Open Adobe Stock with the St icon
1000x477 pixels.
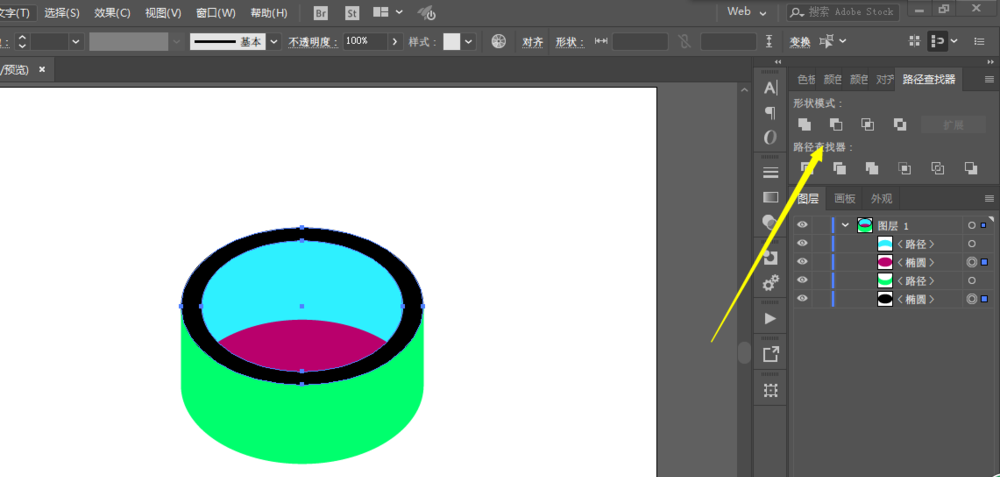[x=352, y=13]
